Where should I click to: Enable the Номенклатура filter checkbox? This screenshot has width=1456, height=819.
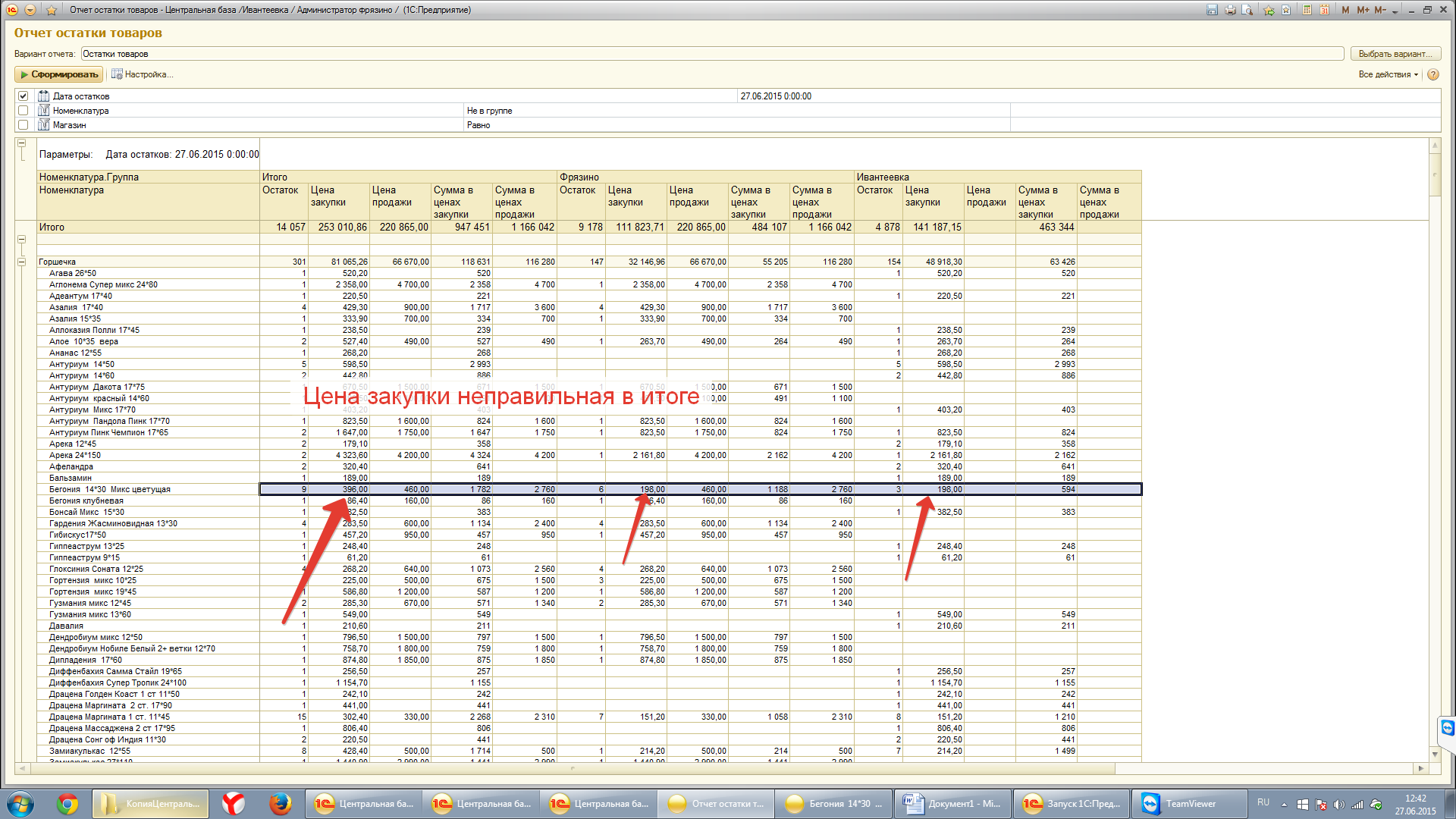24,111
